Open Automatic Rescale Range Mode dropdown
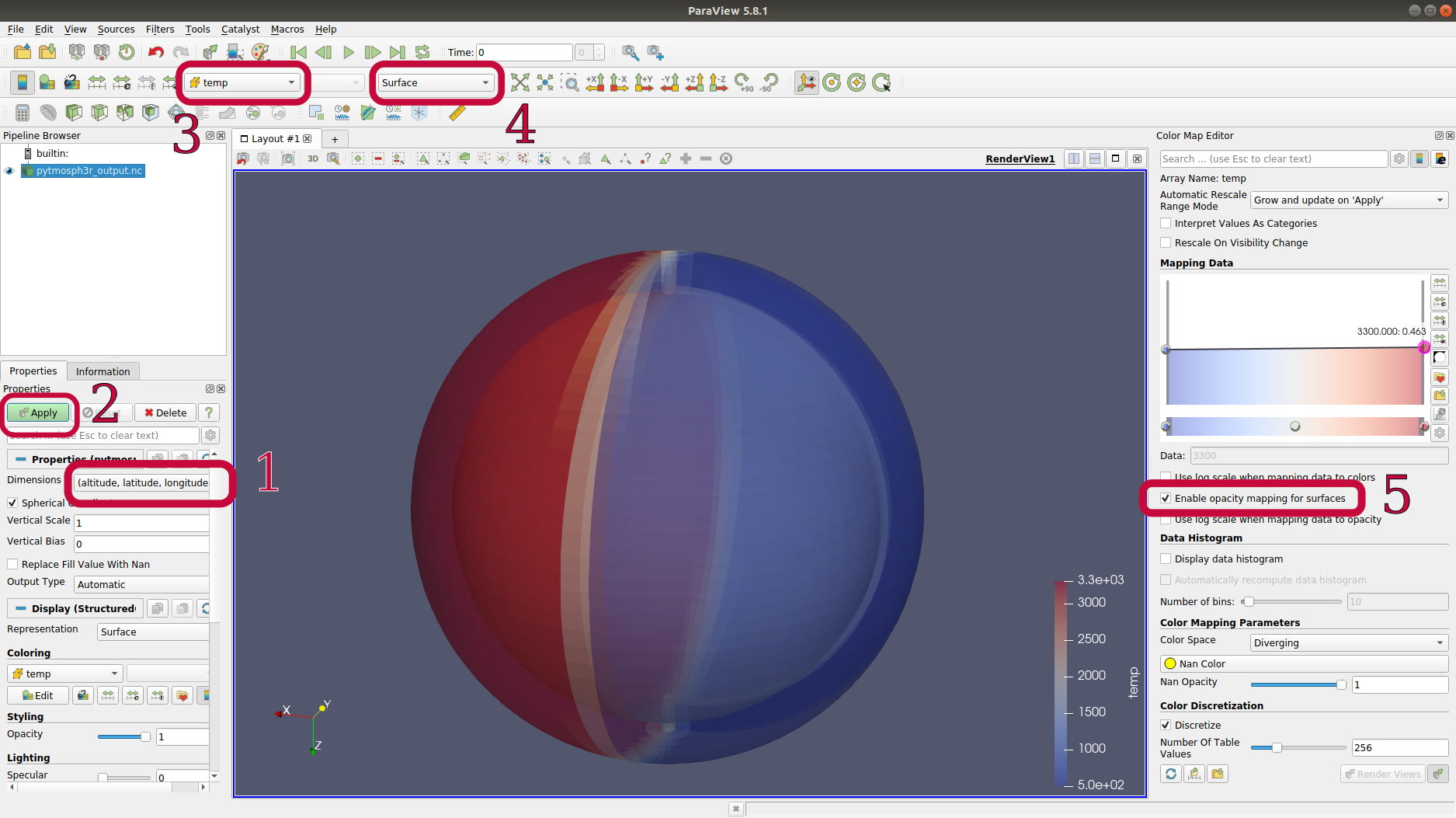Screen dimensions: 1456x818 pos(1349,200)
